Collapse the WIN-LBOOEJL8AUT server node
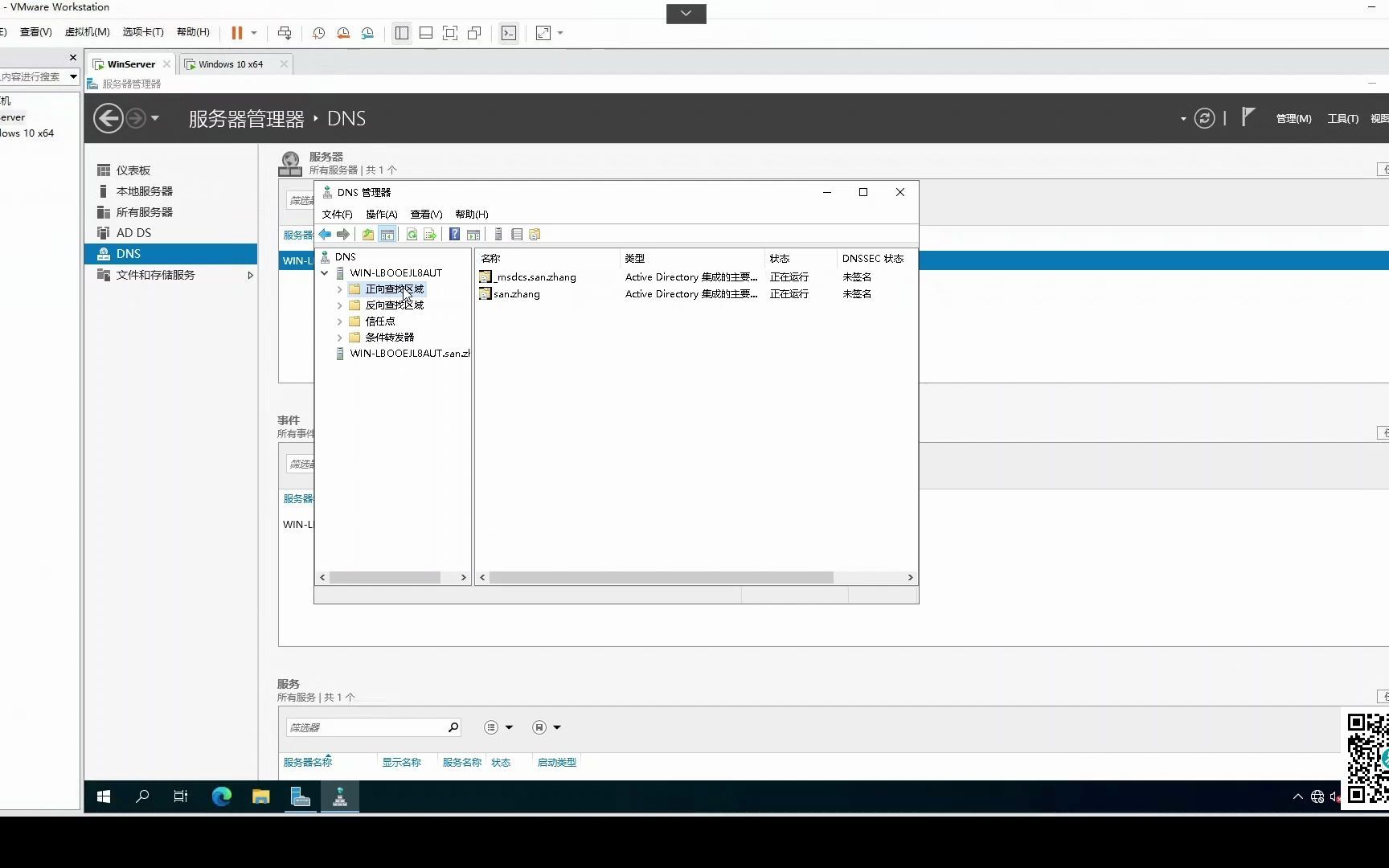The height and width of the screenshot is (868, 1389). [x=325, y=272]
